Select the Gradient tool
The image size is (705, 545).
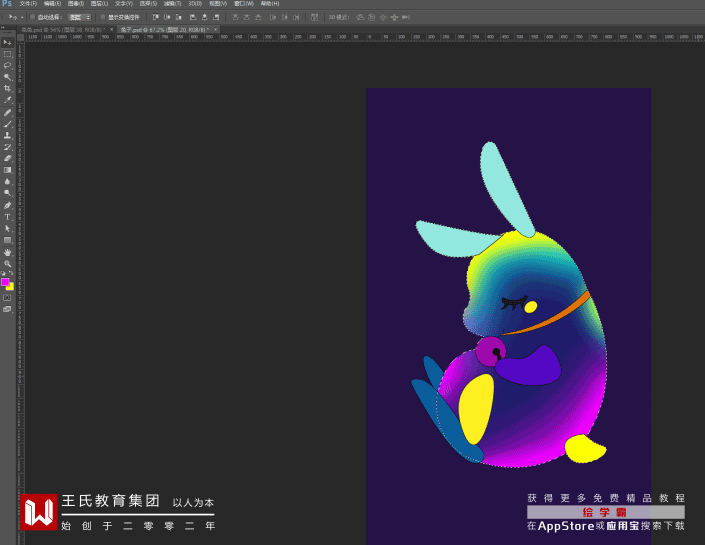[7, 170]
